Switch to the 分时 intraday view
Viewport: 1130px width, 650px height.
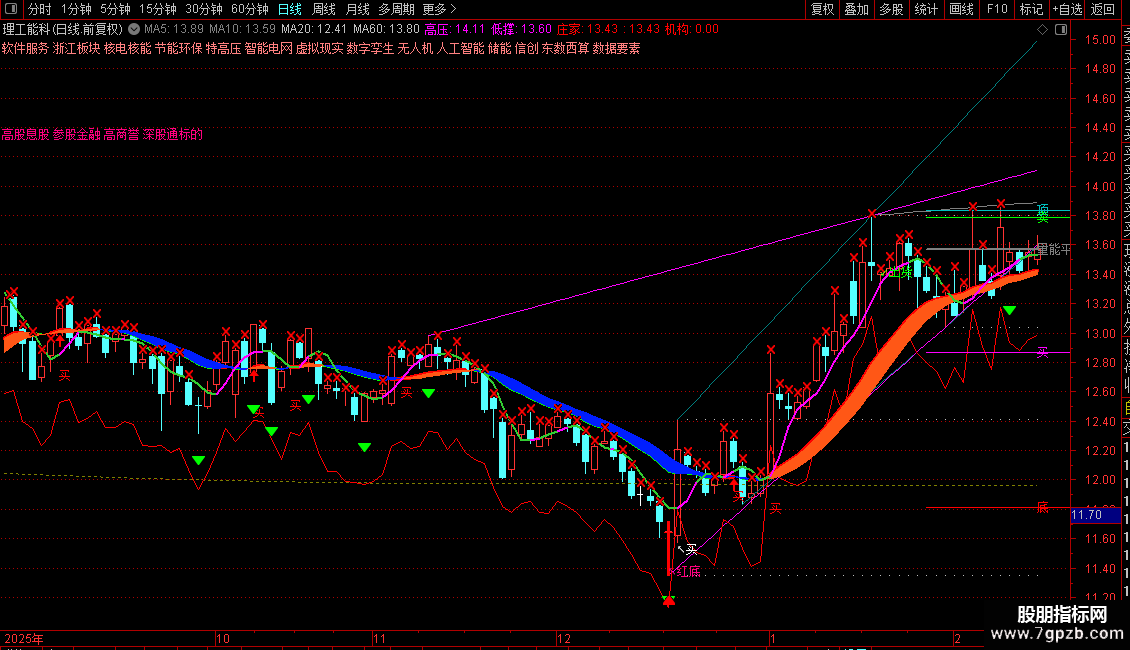[x=40, y=9]
